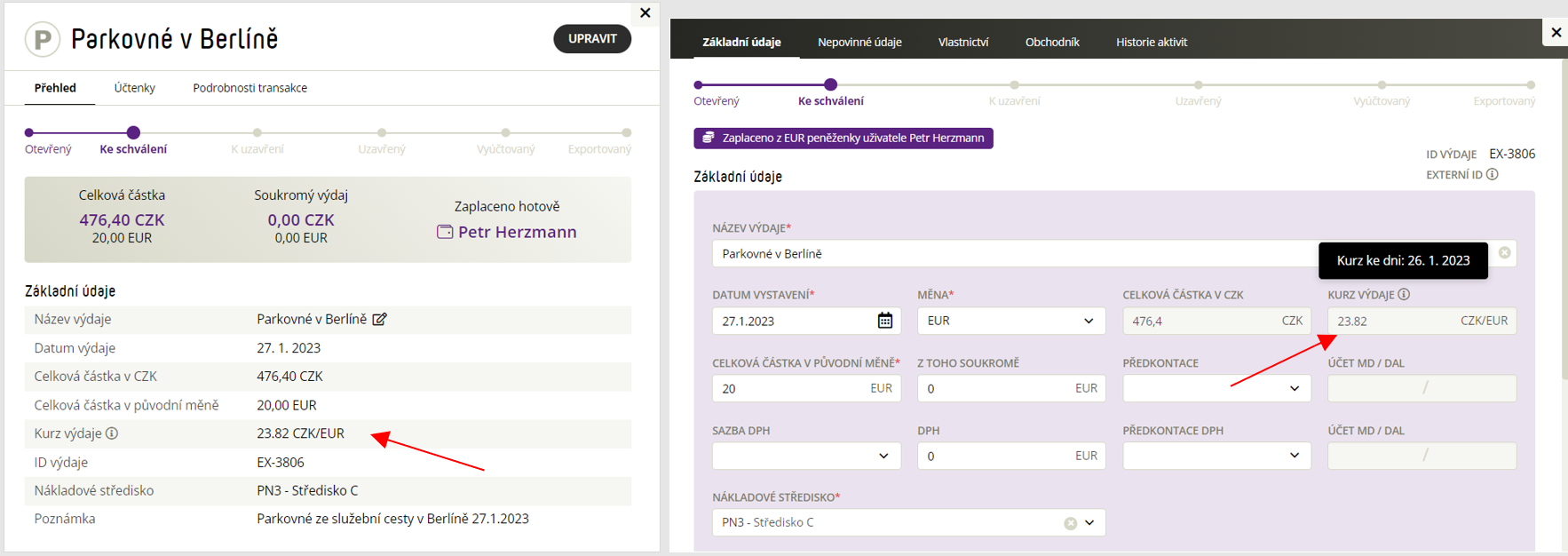1568x556 pixels.
Task: Open the Měna EUR dropdown
Action: click(1011, 321)
